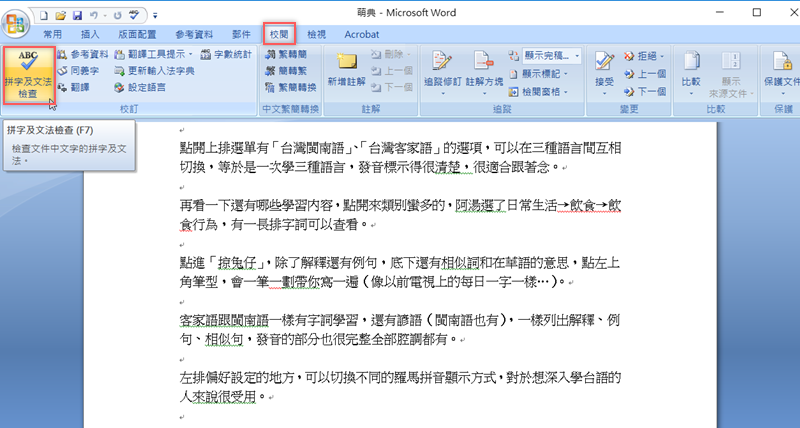
Task: Save document using quick access save icon
Action: pos(78,16)
